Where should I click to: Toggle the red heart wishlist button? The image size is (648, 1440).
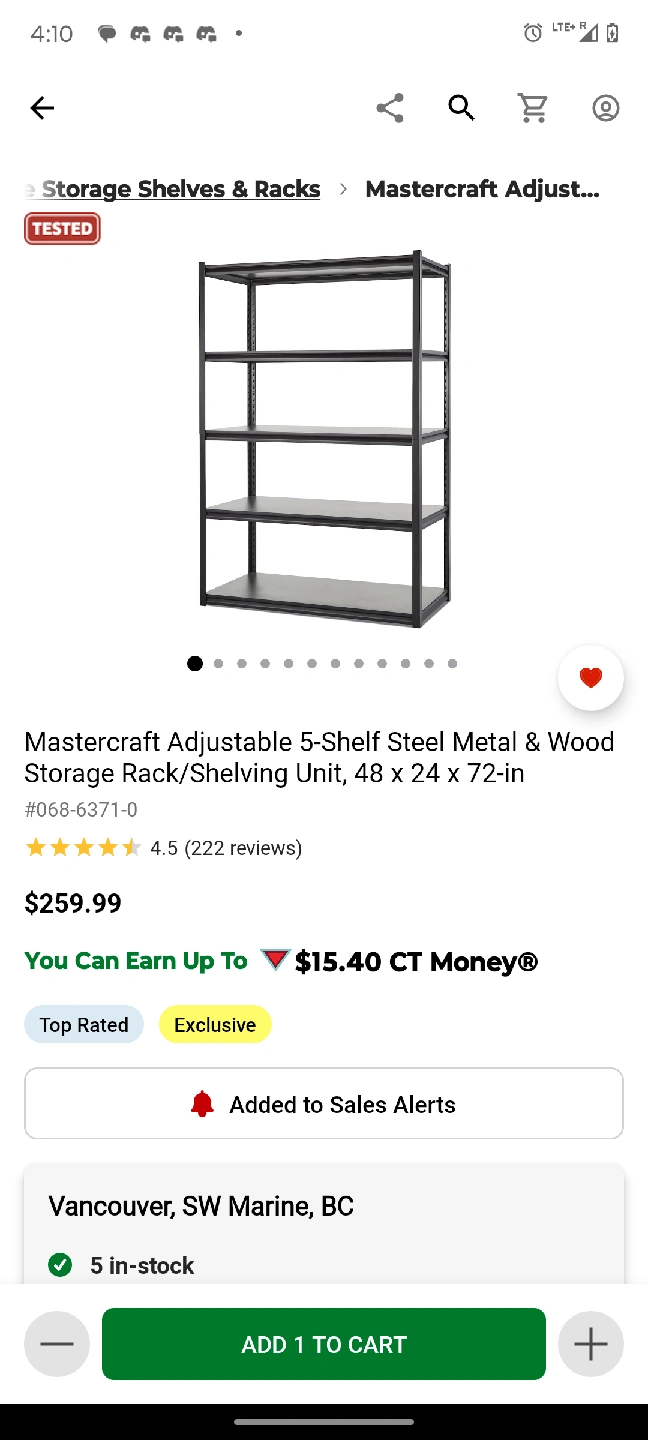(591, 678)
